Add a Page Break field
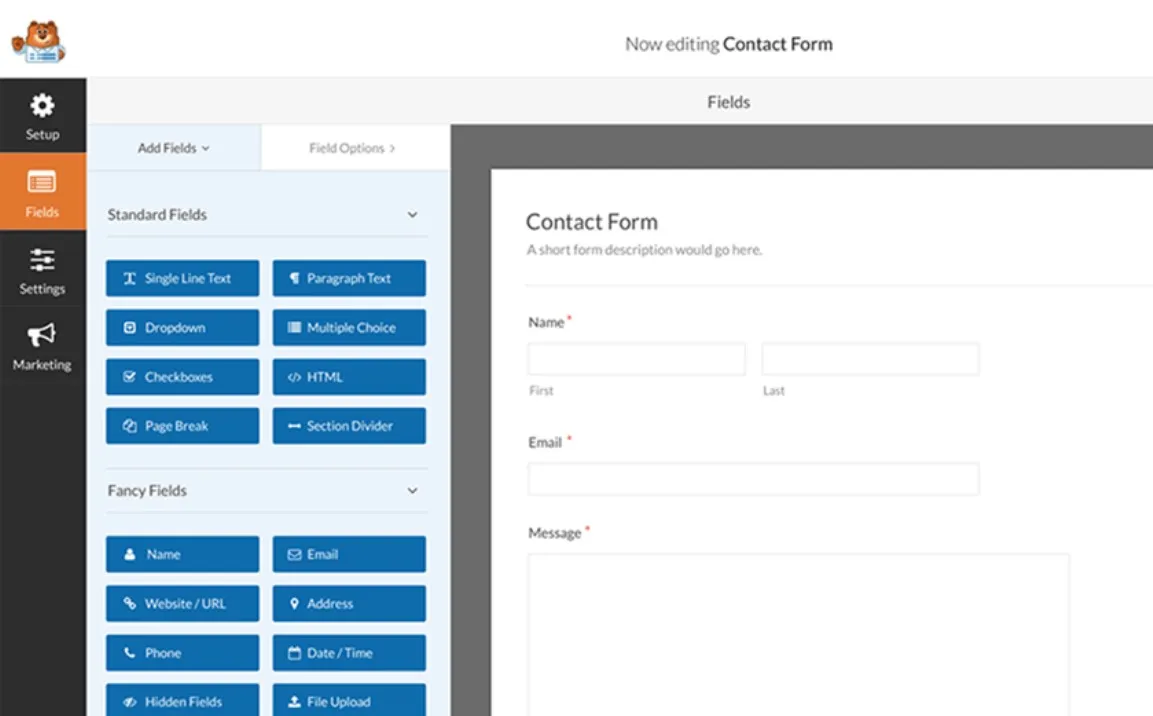1153x716 pixels. pyautogui.click(x=182, y=426)
